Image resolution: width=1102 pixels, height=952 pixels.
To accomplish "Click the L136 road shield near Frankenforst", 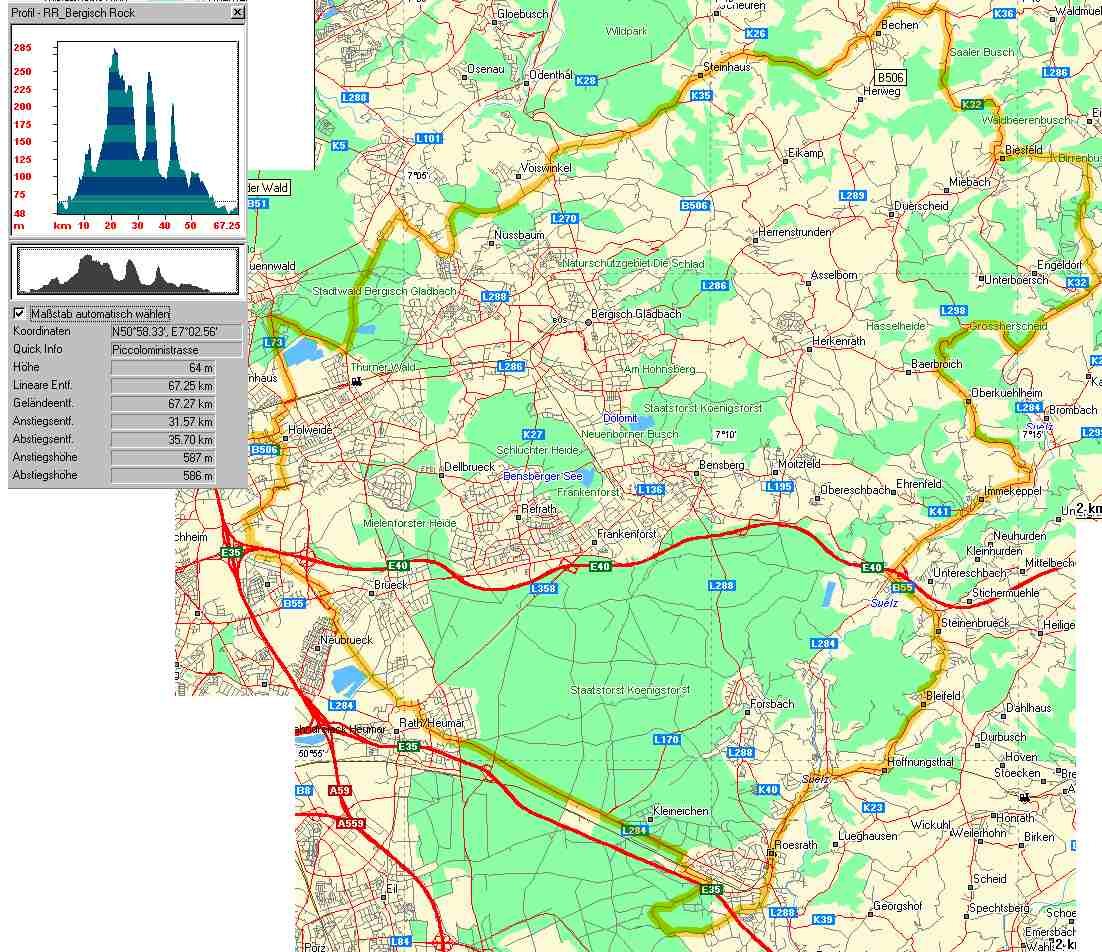I will coord(650,489).
